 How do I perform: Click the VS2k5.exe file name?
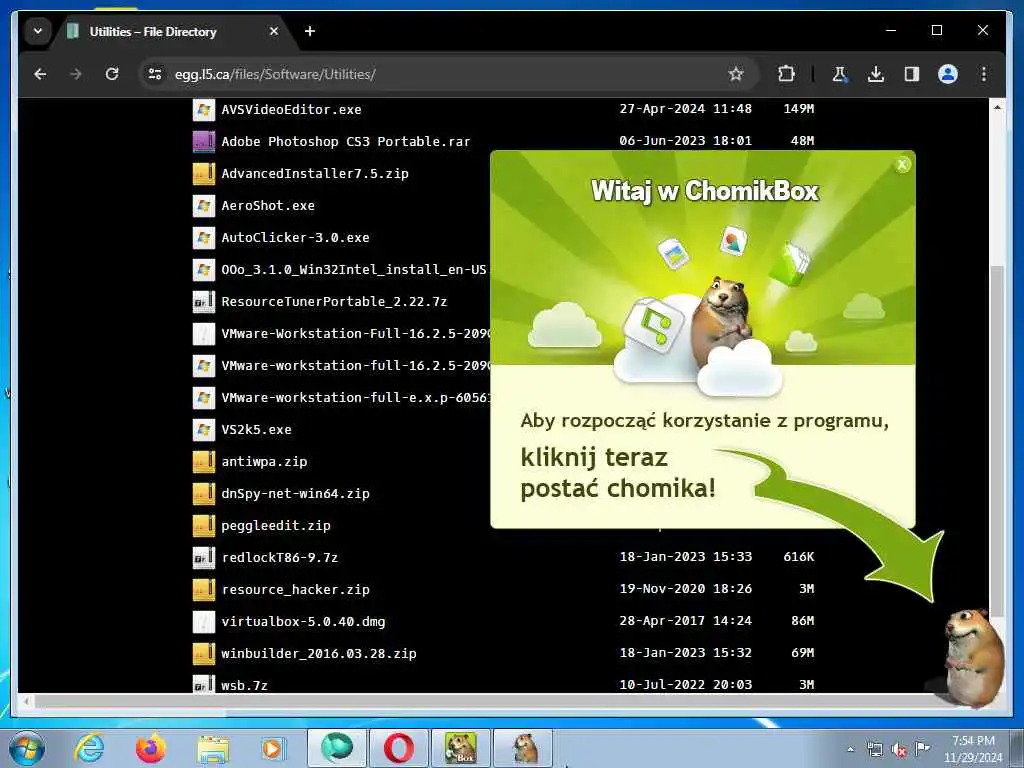pyautogui.click(x=256, y=430)
